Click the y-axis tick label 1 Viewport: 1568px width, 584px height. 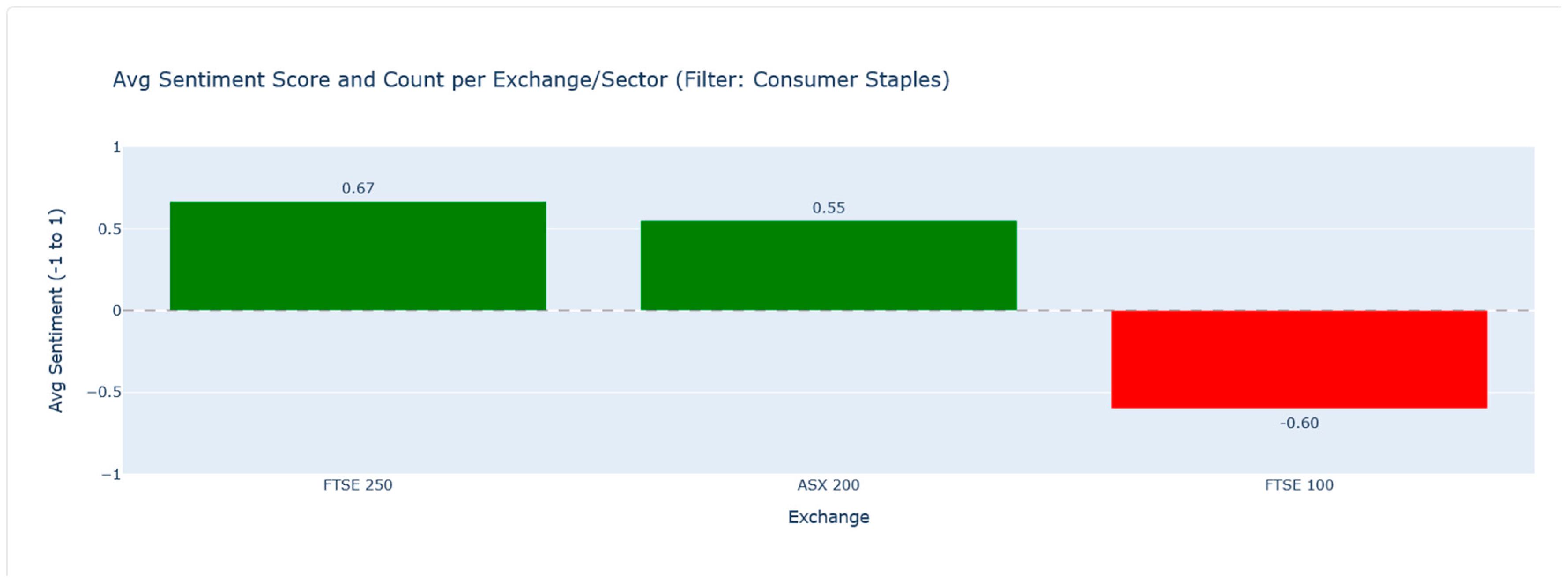[x=116, y=147]
